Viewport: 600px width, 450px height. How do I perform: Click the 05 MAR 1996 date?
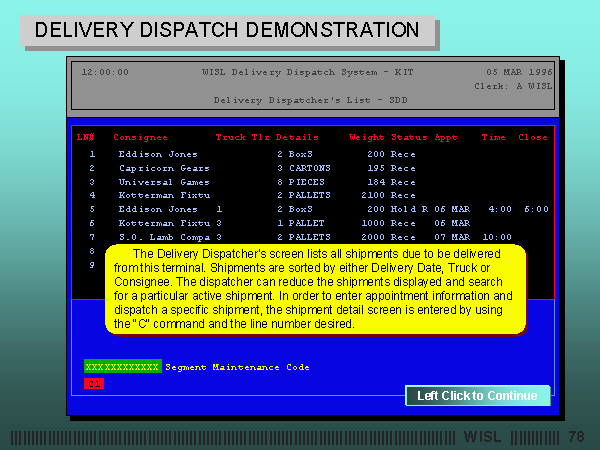pyautogui.click(x=519, y=72)
